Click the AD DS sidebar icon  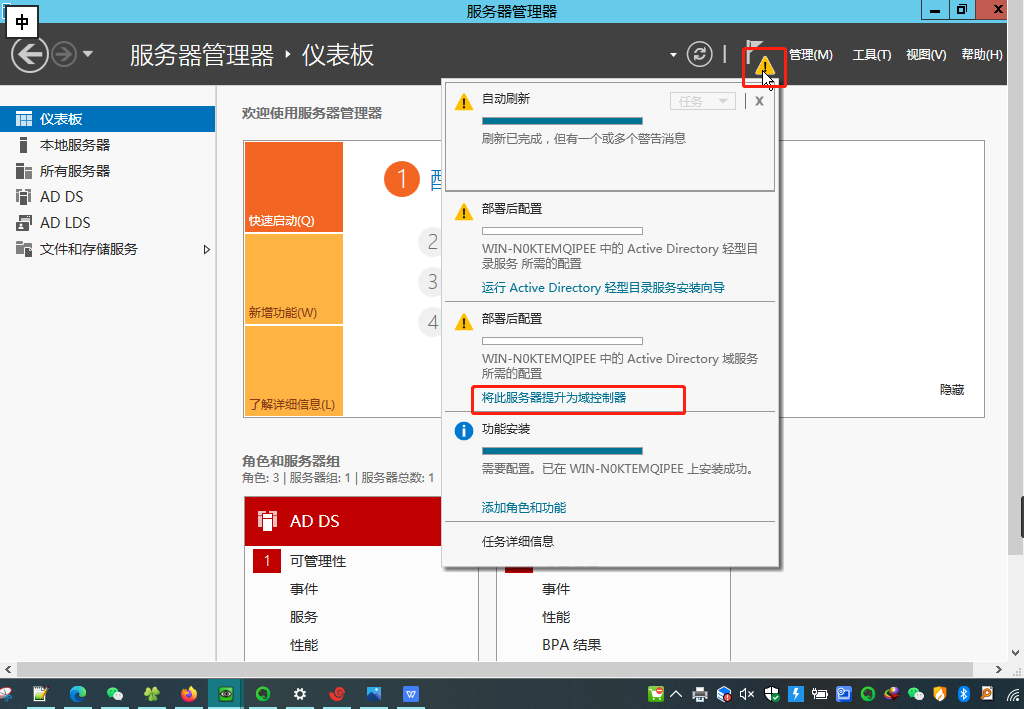24,197
